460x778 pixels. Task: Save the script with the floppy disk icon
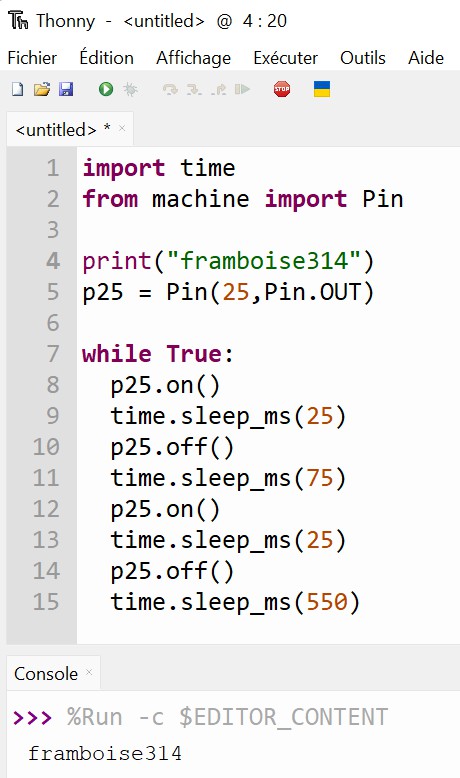tap(66, 89)
